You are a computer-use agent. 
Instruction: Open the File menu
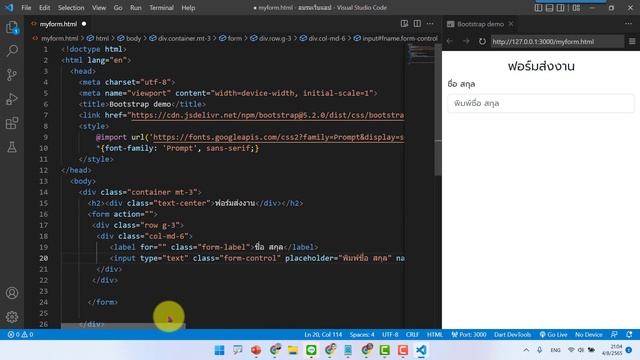tap(26, 8)
